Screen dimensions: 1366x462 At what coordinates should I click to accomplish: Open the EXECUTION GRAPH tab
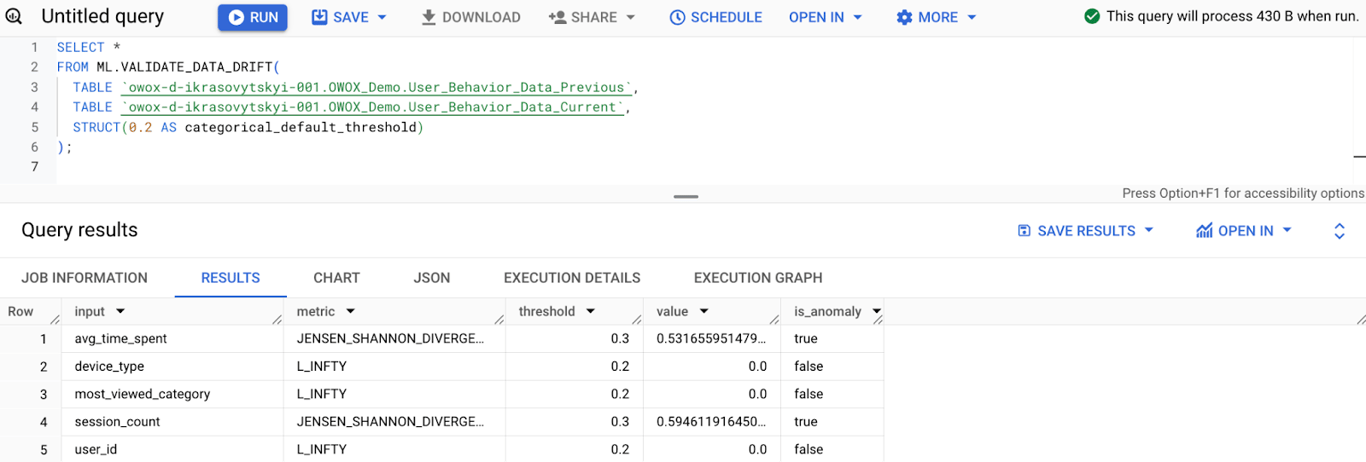[758, 278]
